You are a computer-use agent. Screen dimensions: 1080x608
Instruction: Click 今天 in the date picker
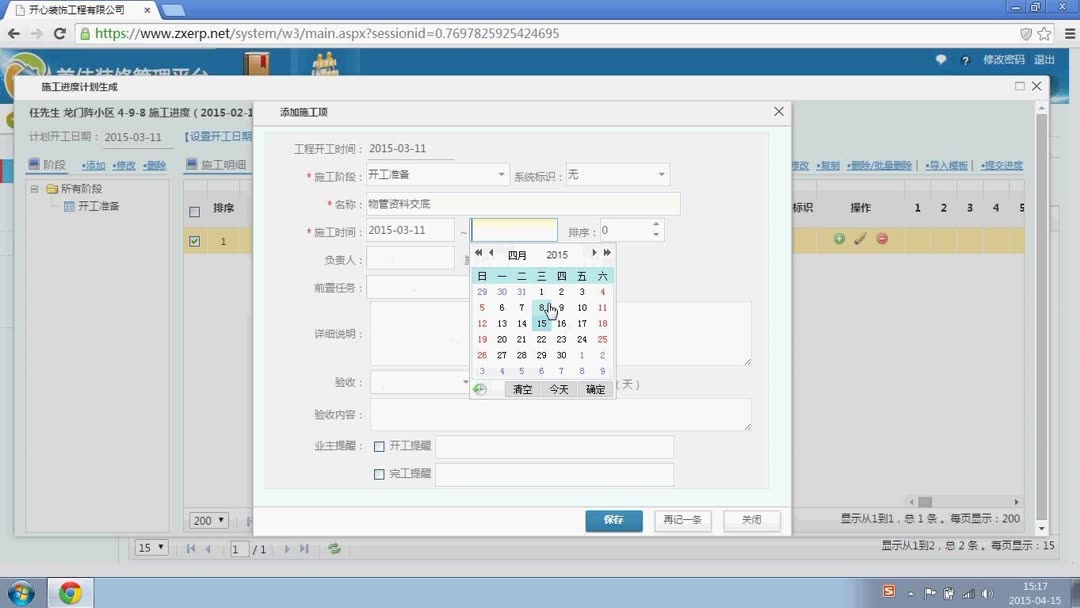557,389
